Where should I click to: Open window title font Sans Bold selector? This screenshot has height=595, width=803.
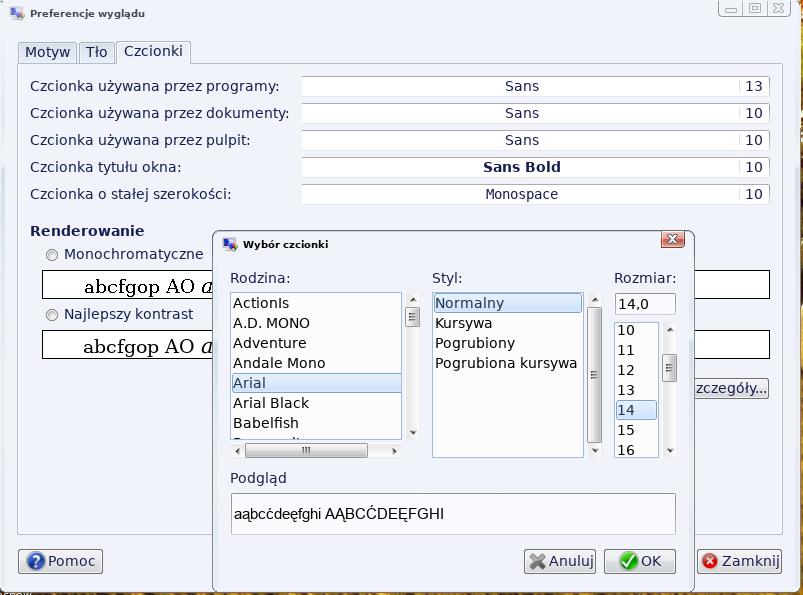click(521, 167)
